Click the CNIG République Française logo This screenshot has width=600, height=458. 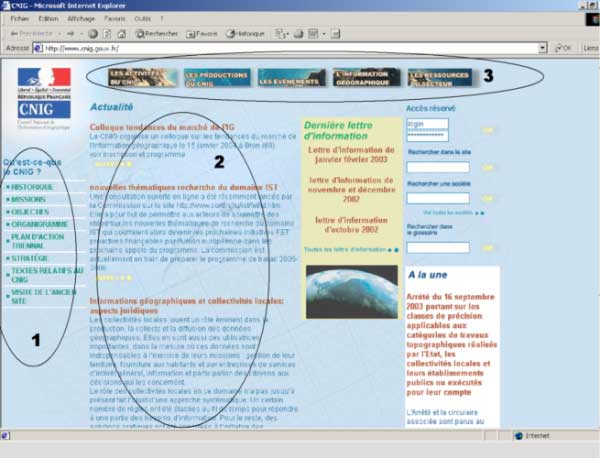click(x=44, y=99)
